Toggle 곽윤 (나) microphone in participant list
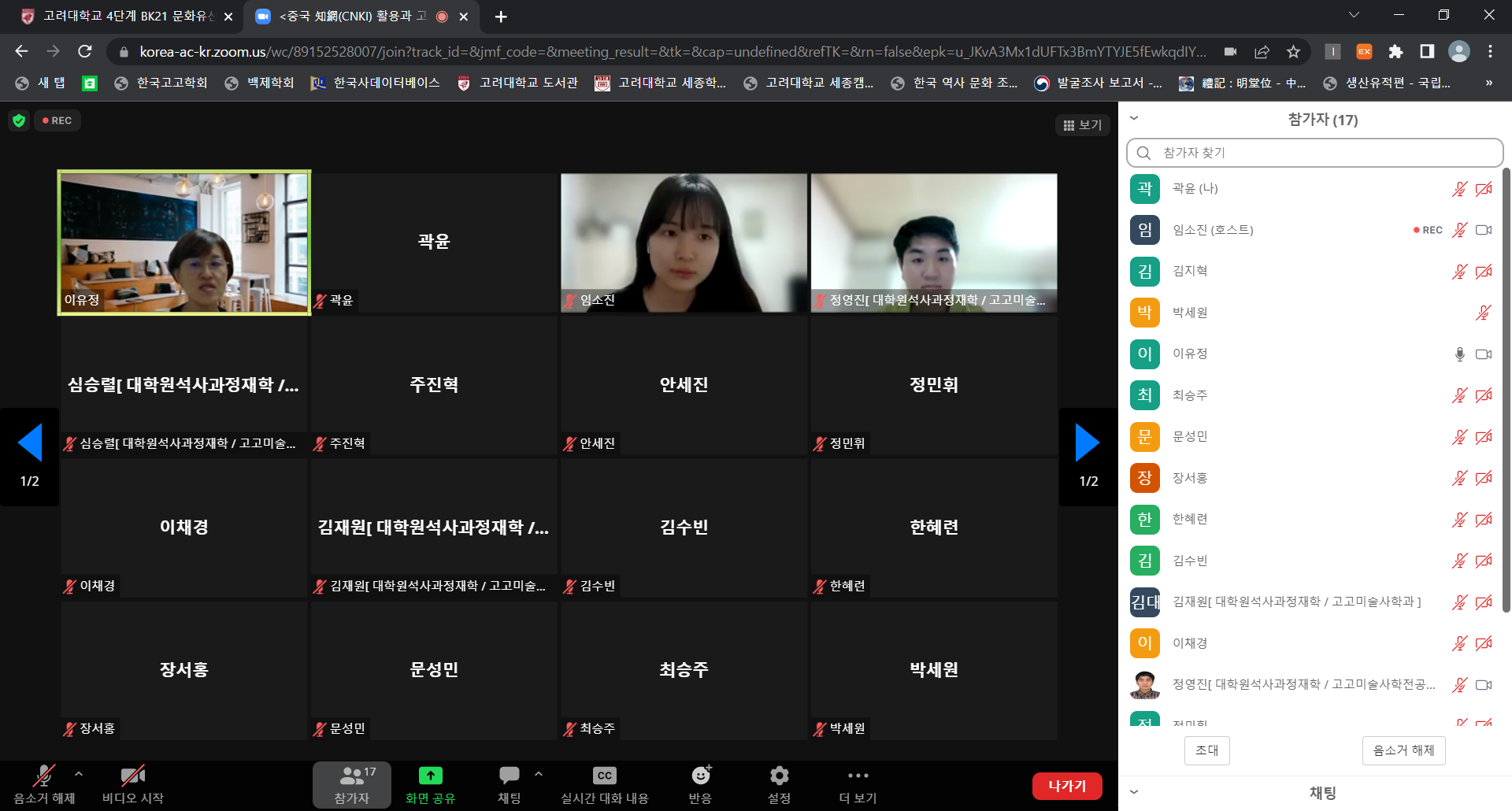This screenshot has height=811, width=1512. click(x=1459, y=189)
